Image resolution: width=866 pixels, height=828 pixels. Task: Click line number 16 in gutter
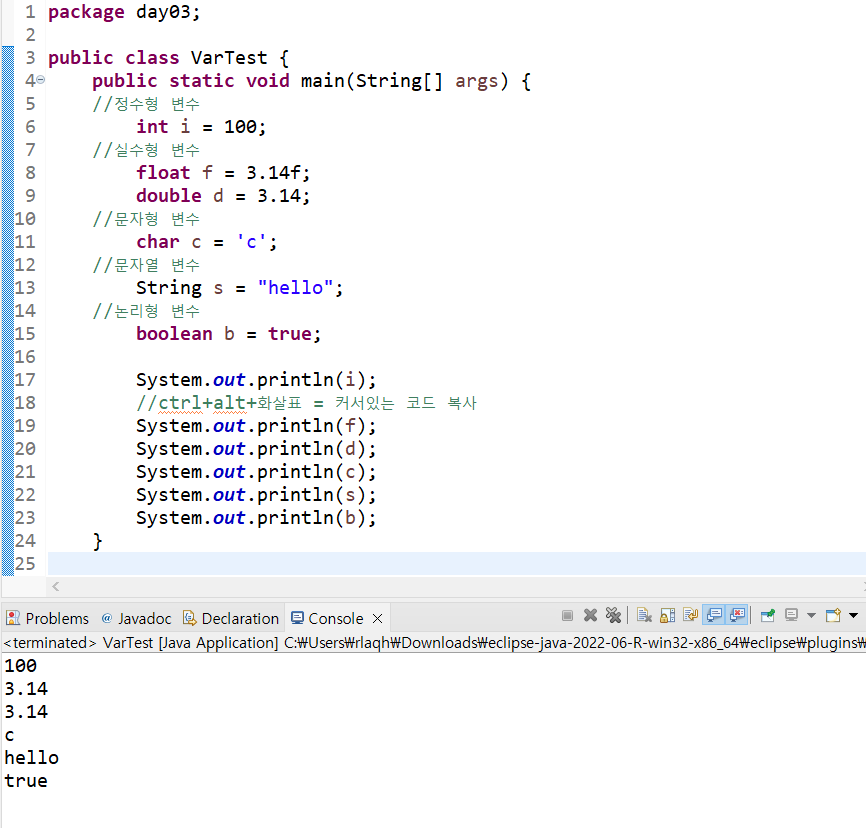pyautogui.click(x=25, y=356)
